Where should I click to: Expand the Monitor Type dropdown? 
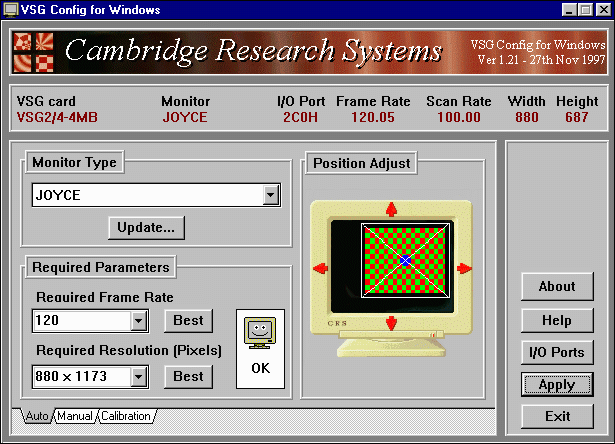coord(270,195)
